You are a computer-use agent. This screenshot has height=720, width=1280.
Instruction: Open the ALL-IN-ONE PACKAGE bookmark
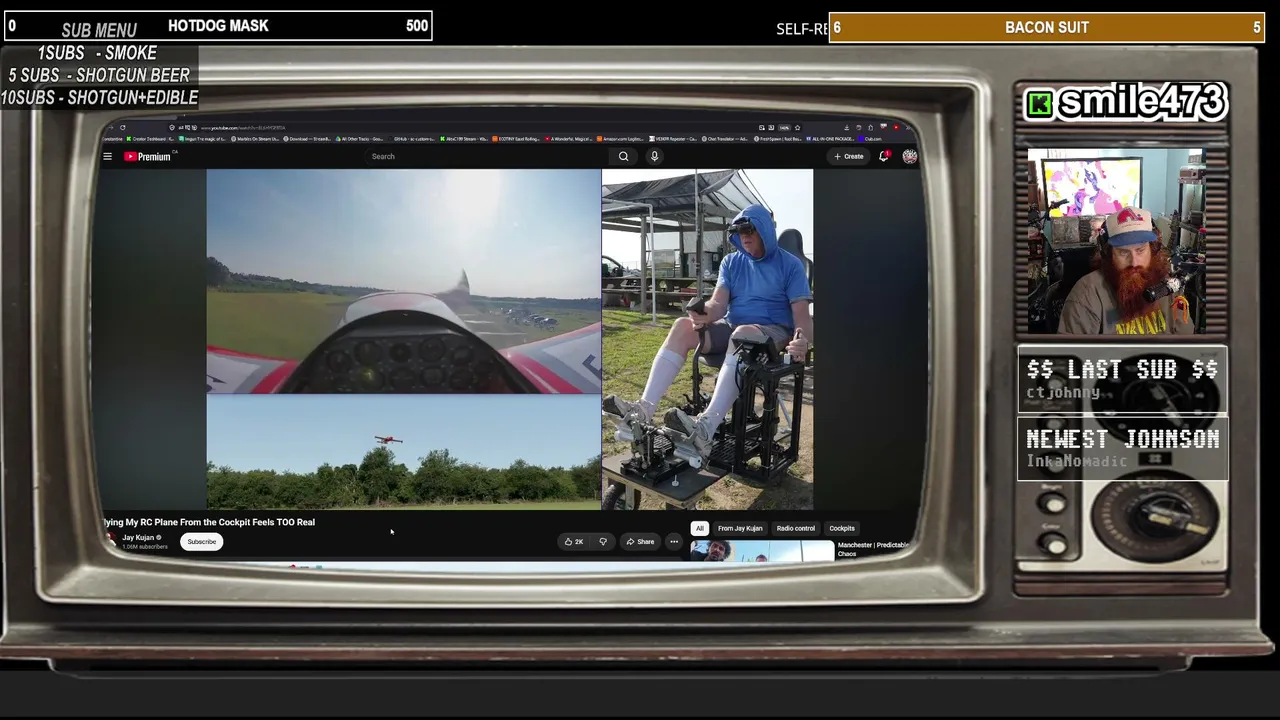click(x=832, y=139)
